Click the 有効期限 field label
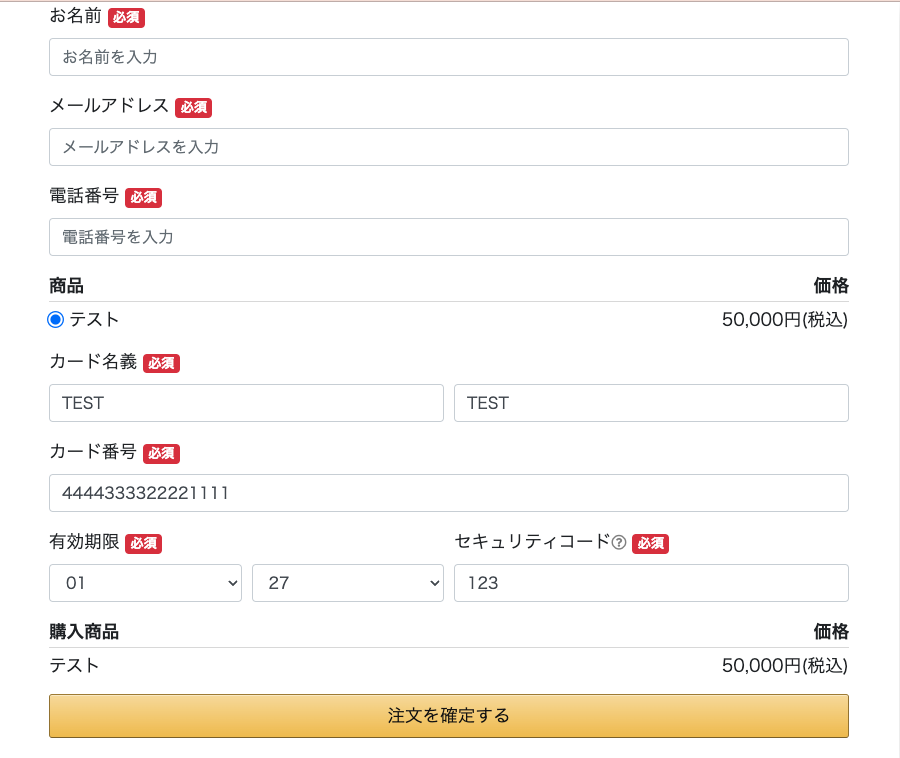 click(x=84, y=542)
